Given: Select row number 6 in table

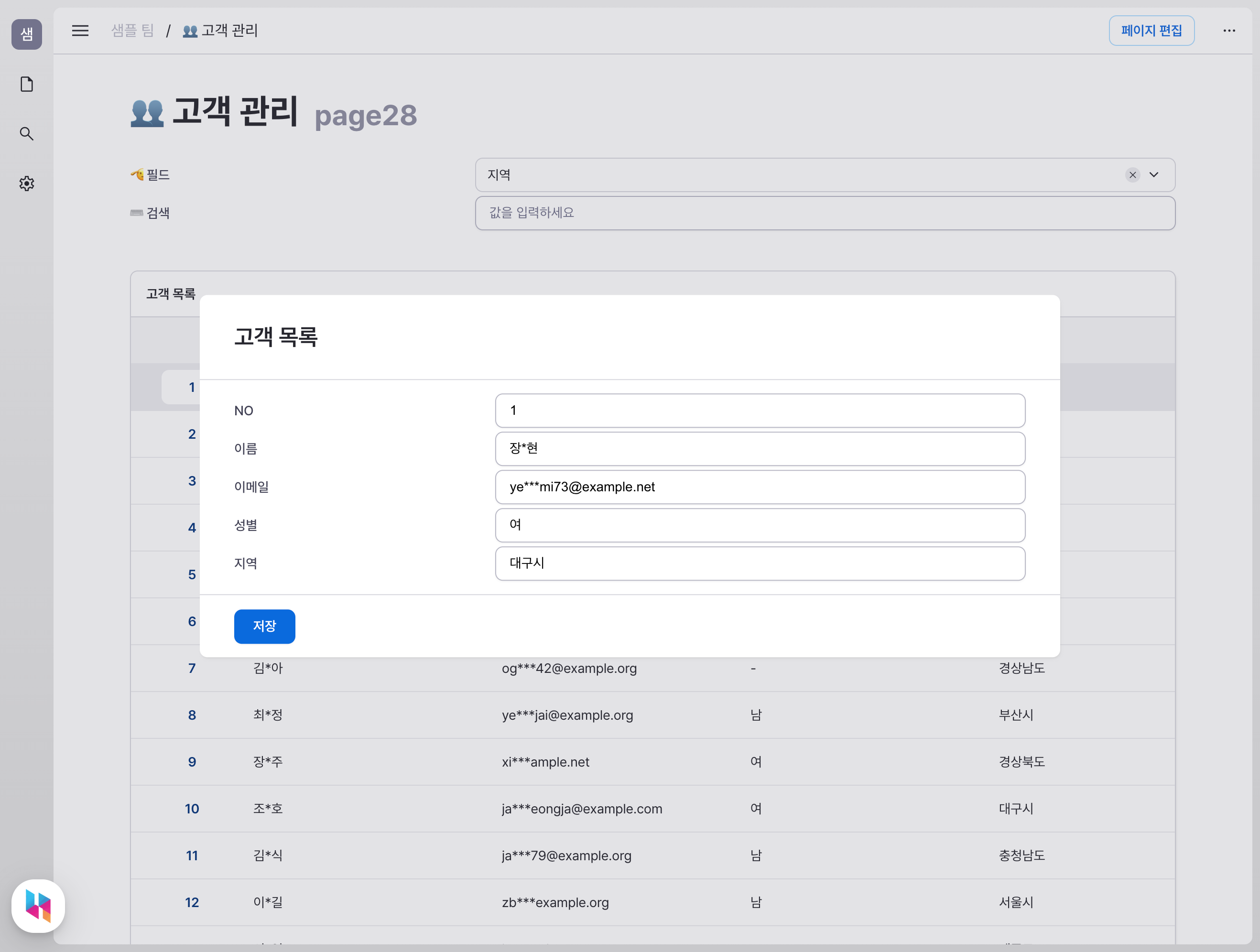Looking at the screenshot, I should pos(192,621).
